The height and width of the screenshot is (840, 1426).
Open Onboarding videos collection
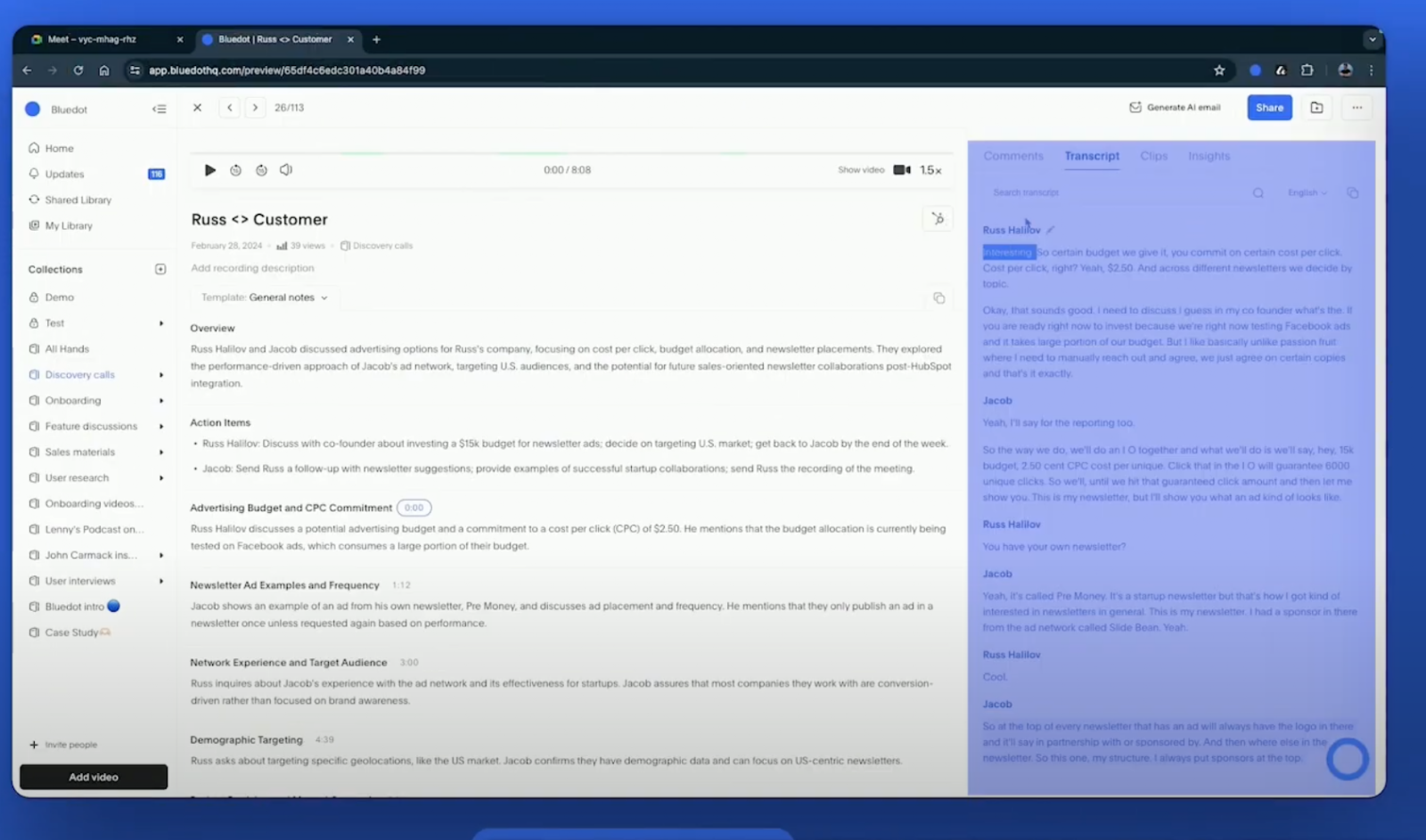point(94,504)
